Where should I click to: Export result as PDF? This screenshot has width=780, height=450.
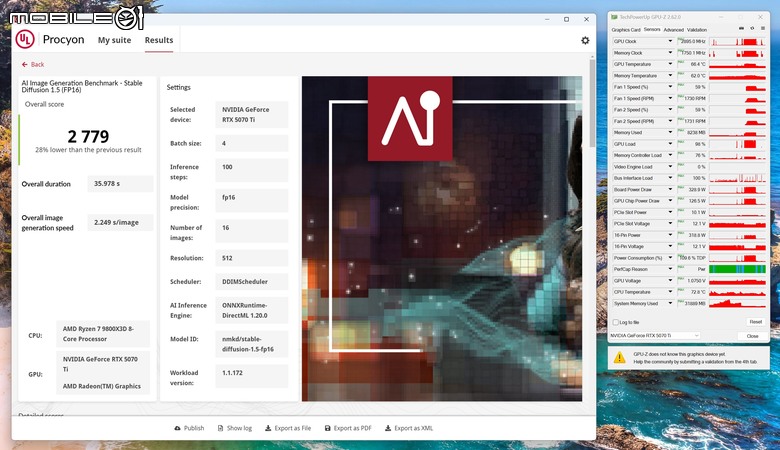(x=348, y=428)
